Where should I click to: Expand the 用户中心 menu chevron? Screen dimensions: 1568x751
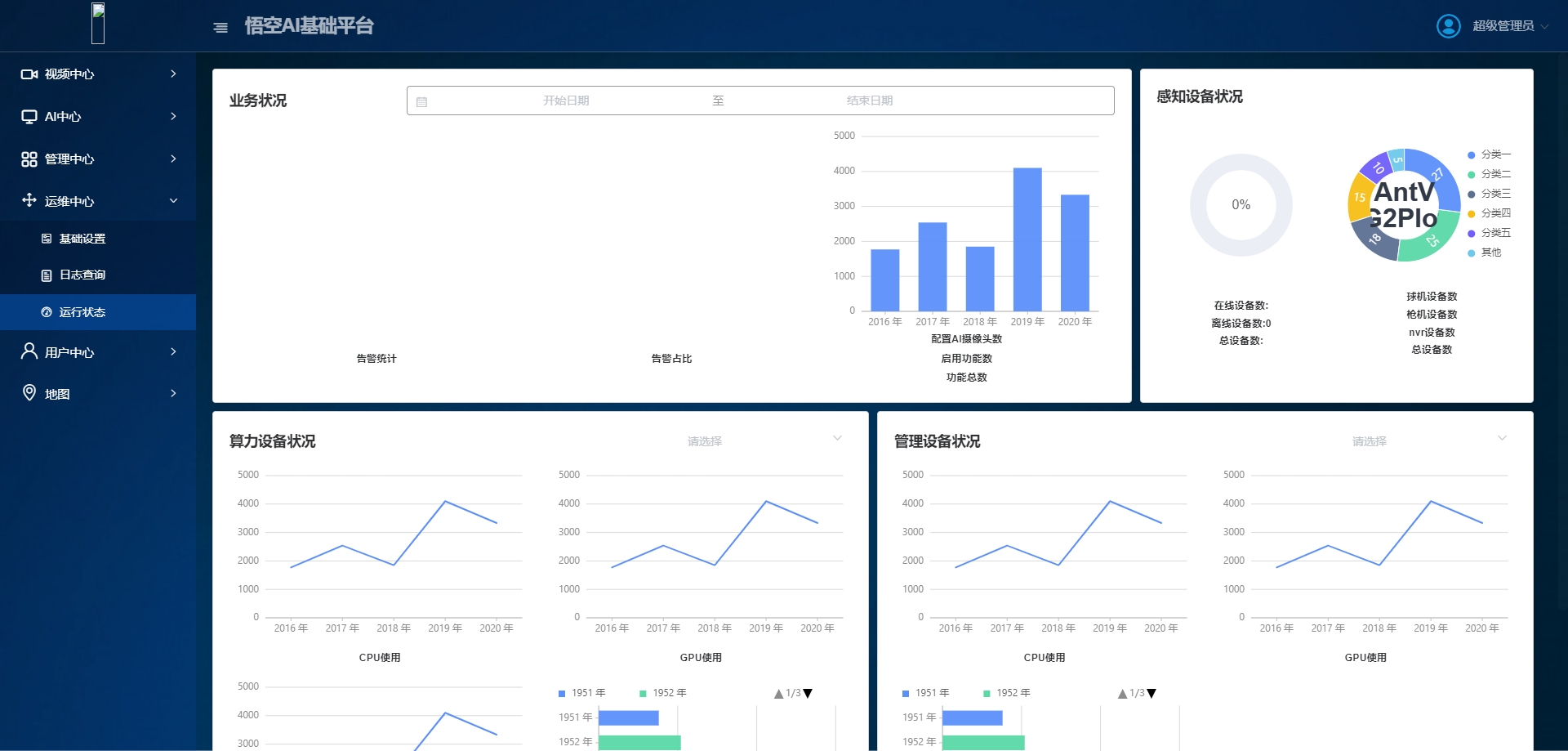(173, 351)
